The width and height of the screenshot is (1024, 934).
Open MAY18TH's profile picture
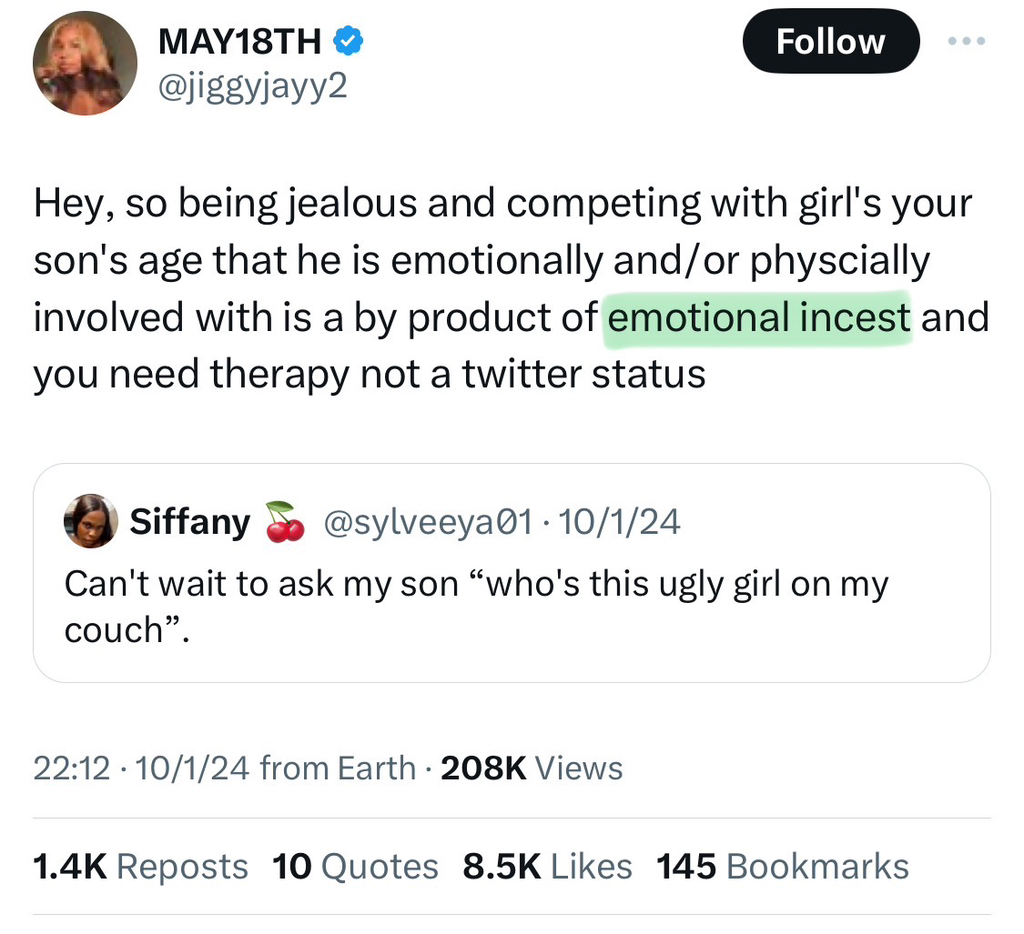click(85, 63)
